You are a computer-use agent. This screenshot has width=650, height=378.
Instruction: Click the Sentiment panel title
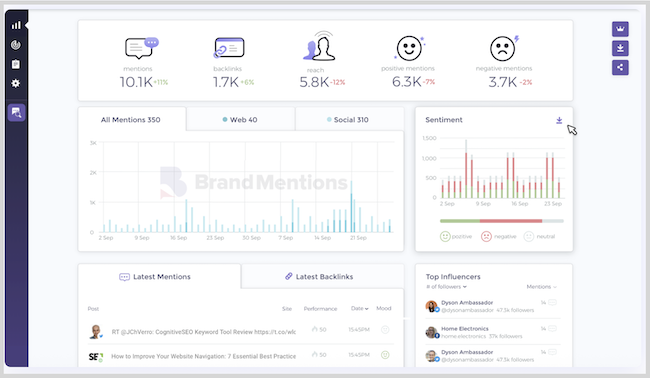tap(444, 119)
